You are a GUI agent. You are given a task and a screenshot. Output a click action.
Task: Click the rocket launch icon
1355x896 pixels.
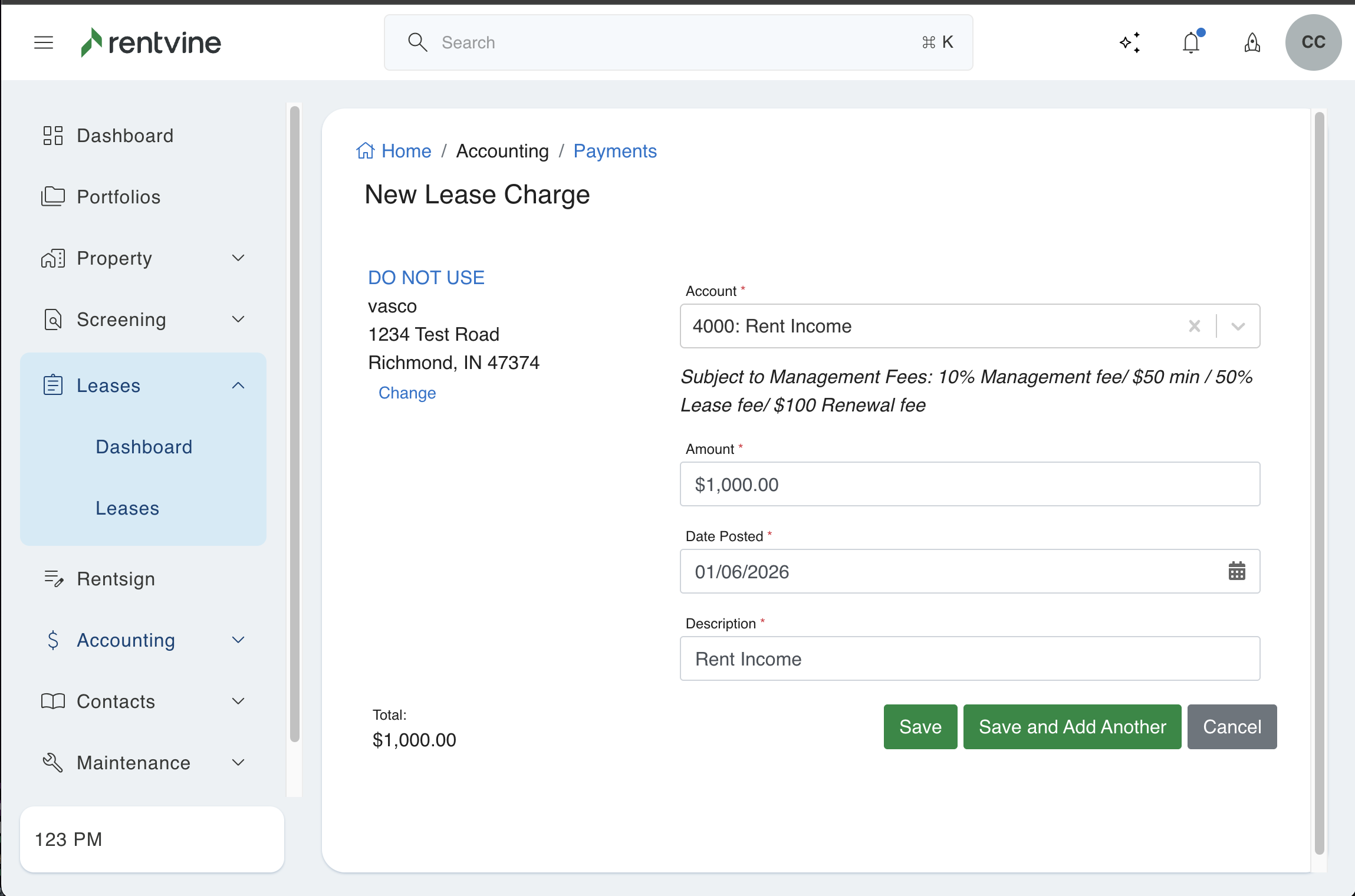tap(1252, 42)
